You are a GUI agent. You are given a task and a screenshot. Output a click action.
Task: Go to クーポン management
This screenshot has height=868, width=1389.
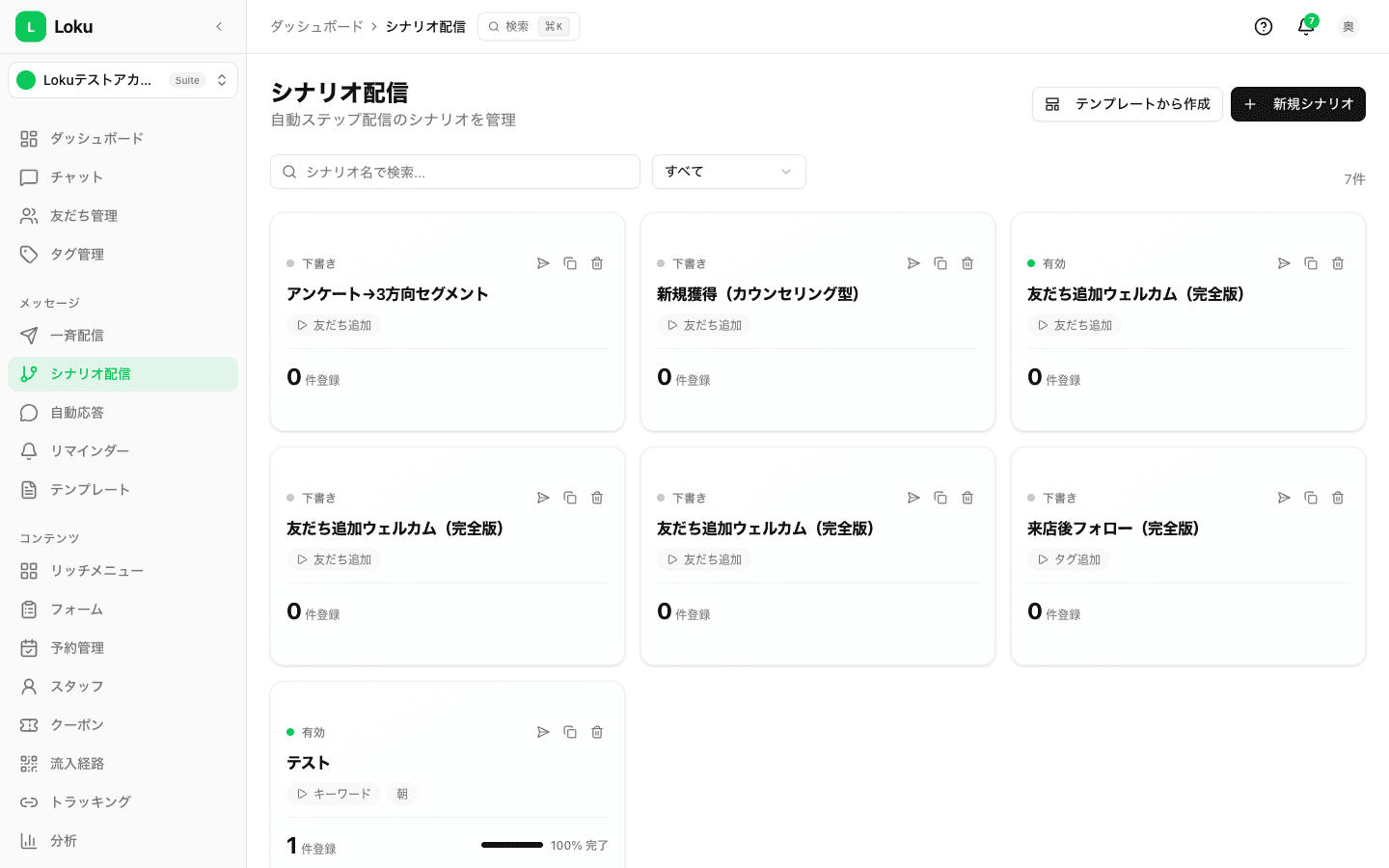click(77, 724)
